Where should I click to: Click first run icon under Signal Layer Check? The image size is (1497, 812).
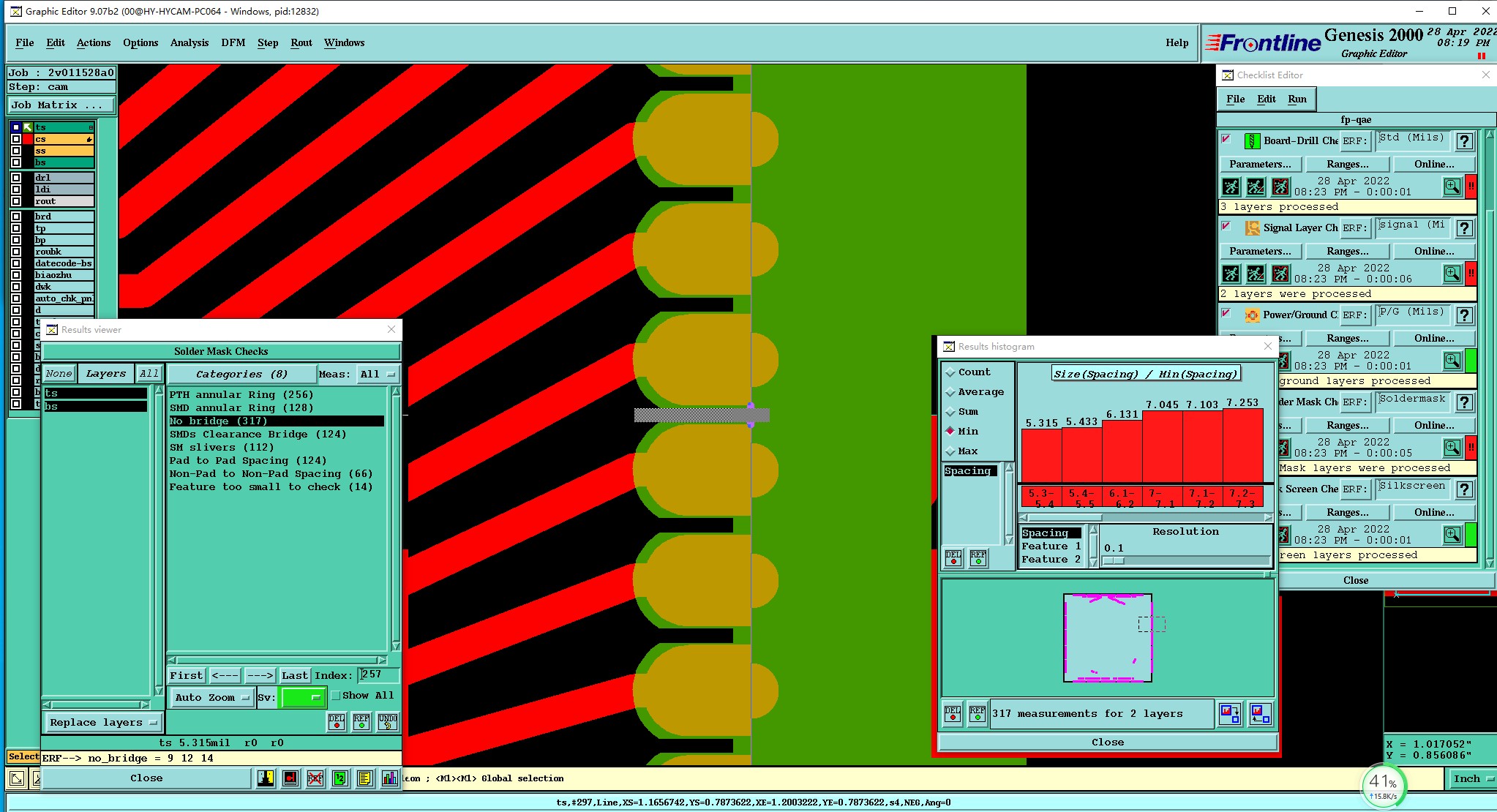[1231, 274]
